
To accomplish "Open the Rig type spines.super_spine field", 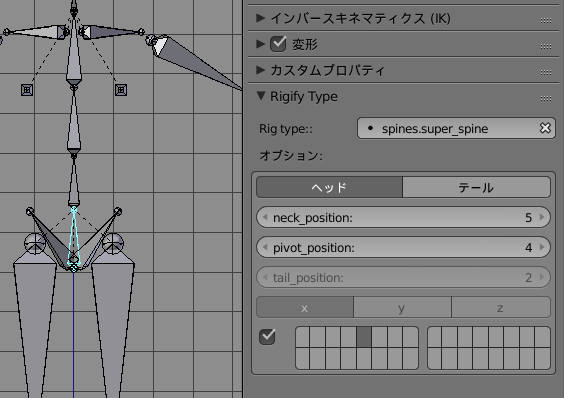I will 456,128.
